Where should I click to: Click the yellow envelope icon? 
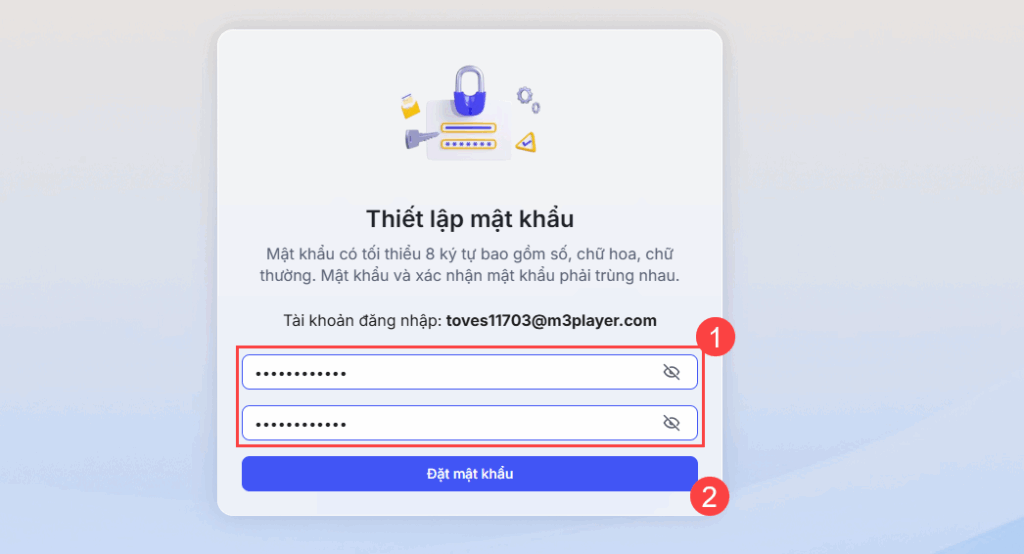[x=409, y=106]
